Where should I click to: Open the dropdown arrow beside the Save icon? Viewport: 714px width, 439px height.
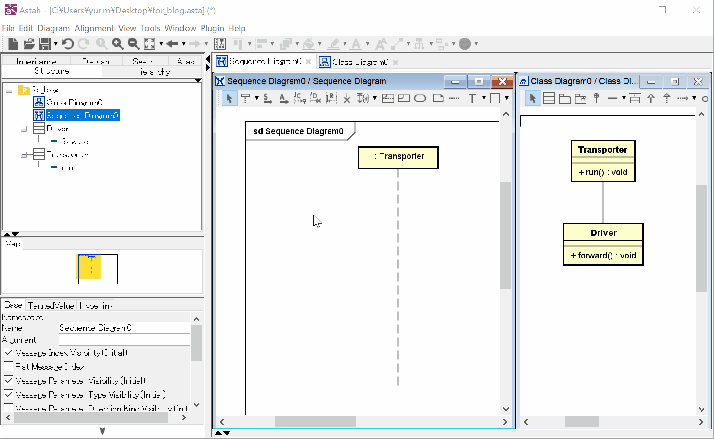[54, 44]
